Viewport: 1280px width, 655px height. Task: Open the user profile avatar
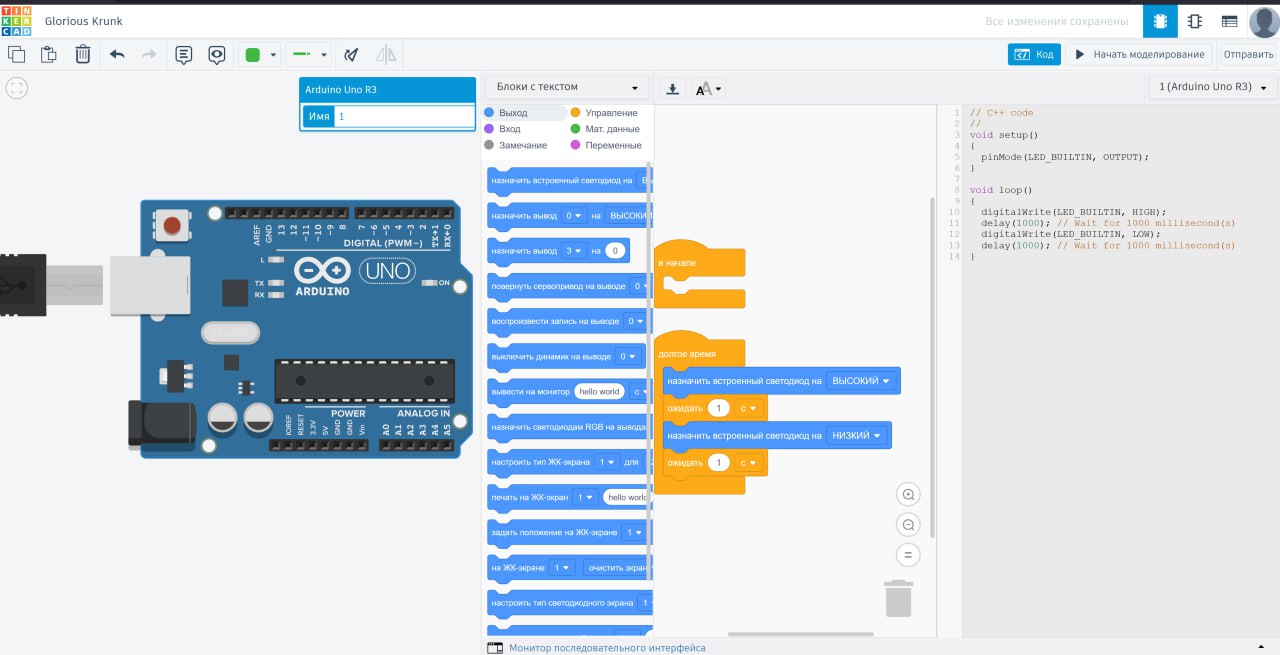pyautogui.click(x=1264, y=21)
